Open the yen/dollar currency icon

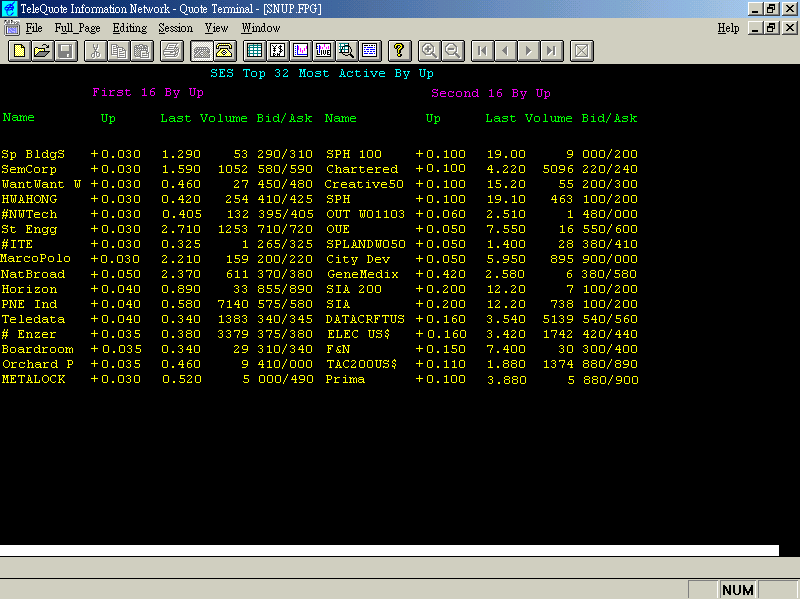(277, 51)
